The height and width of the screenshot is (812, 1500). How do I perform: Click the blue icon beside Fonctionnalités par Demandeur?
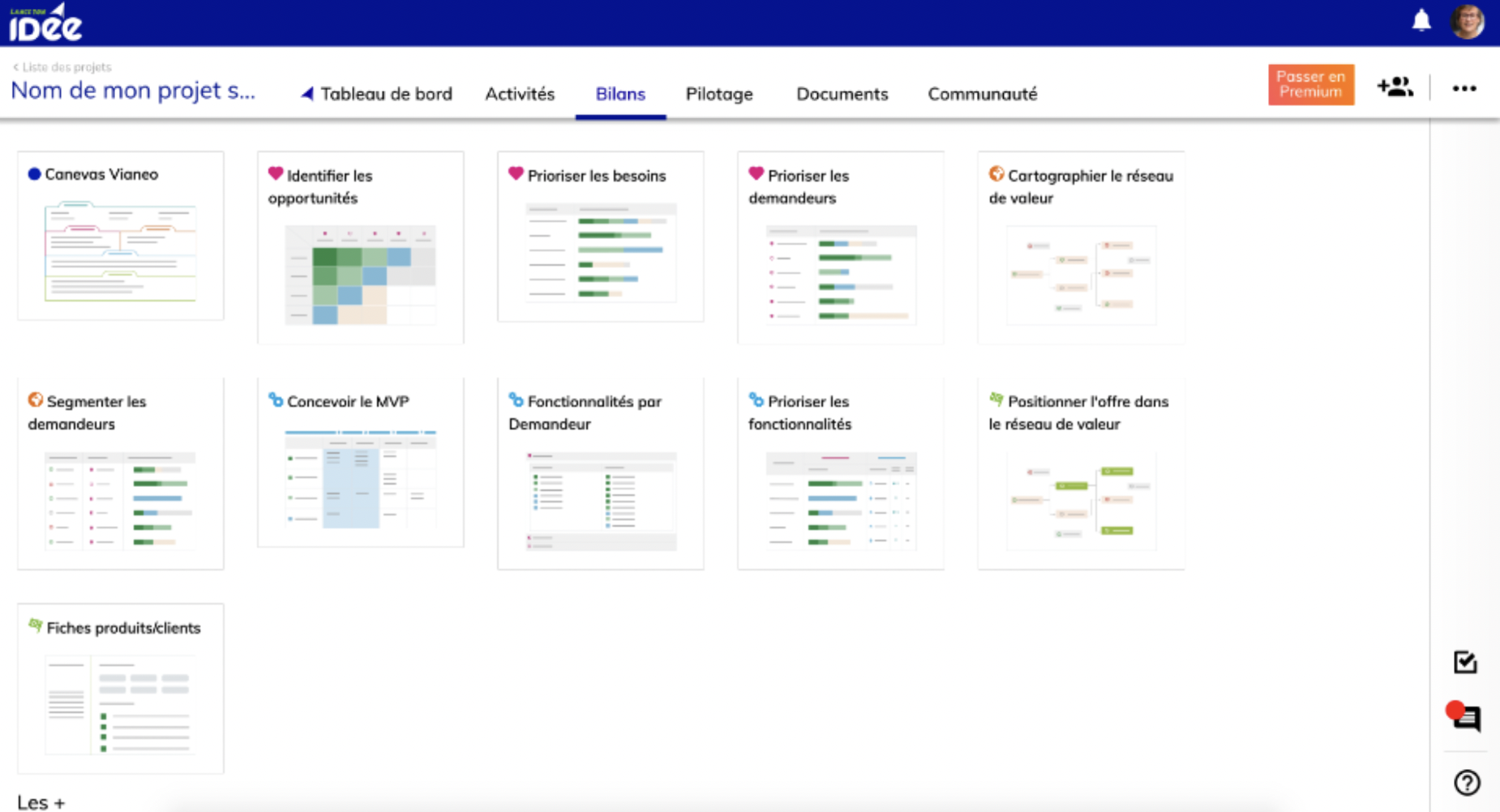pos(516,400)
